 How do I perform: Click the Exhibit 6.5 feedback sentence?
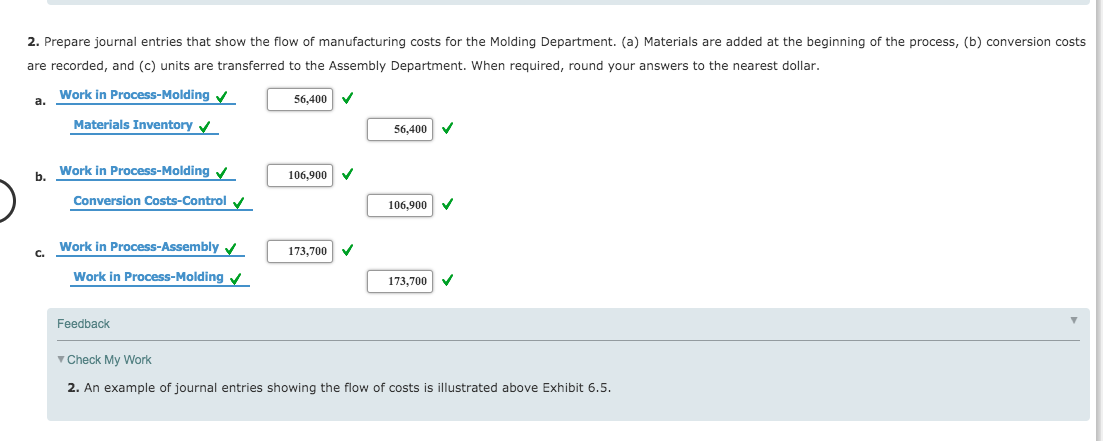point(339,388)
